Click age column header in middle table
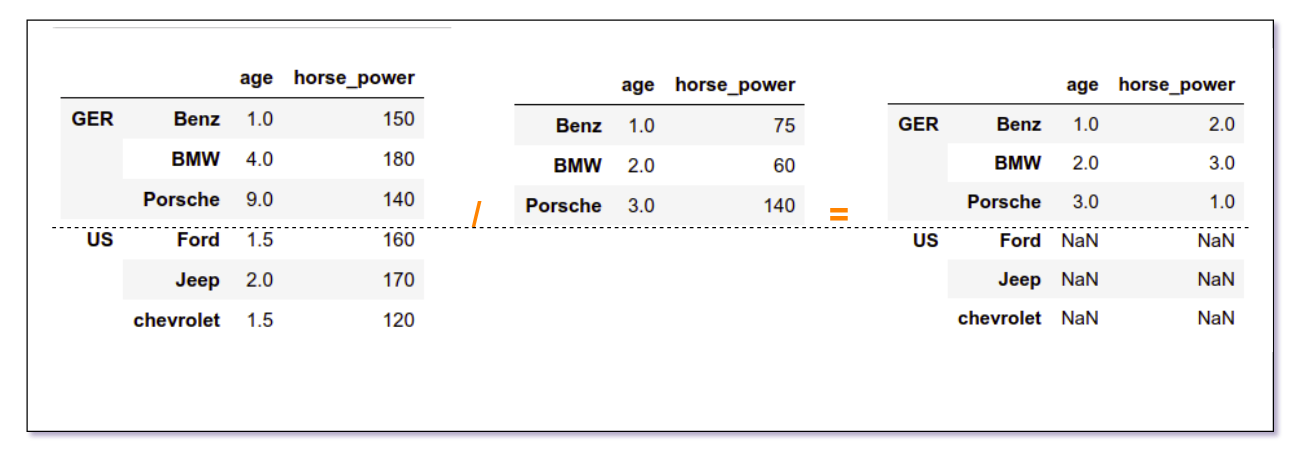Screen dimensions: 1299x458 tap(637, 85)
